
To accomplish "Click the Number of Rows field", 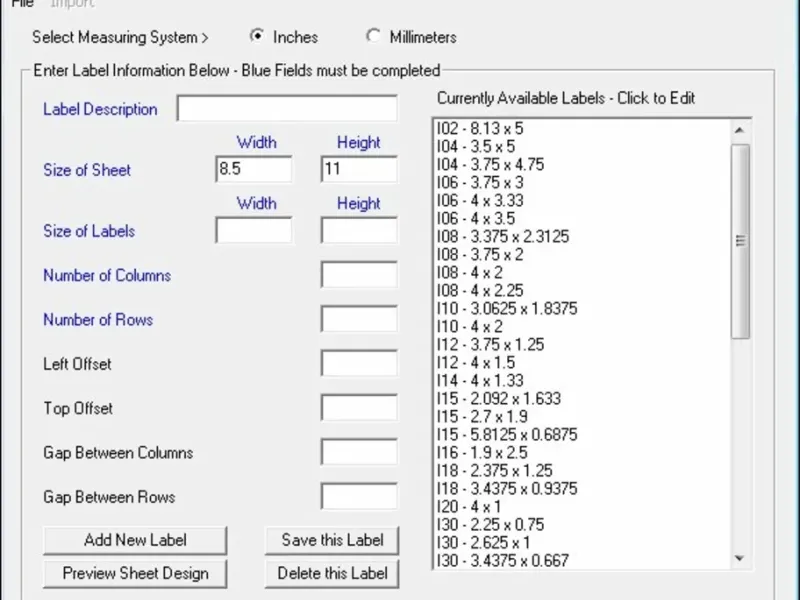I will 358,320.
